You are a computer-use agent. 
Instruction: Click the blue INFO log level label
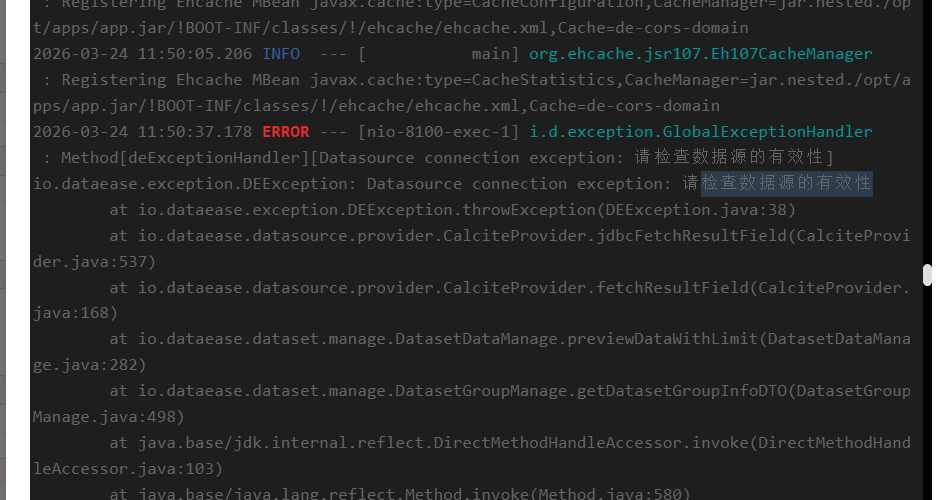coord(280,54)
